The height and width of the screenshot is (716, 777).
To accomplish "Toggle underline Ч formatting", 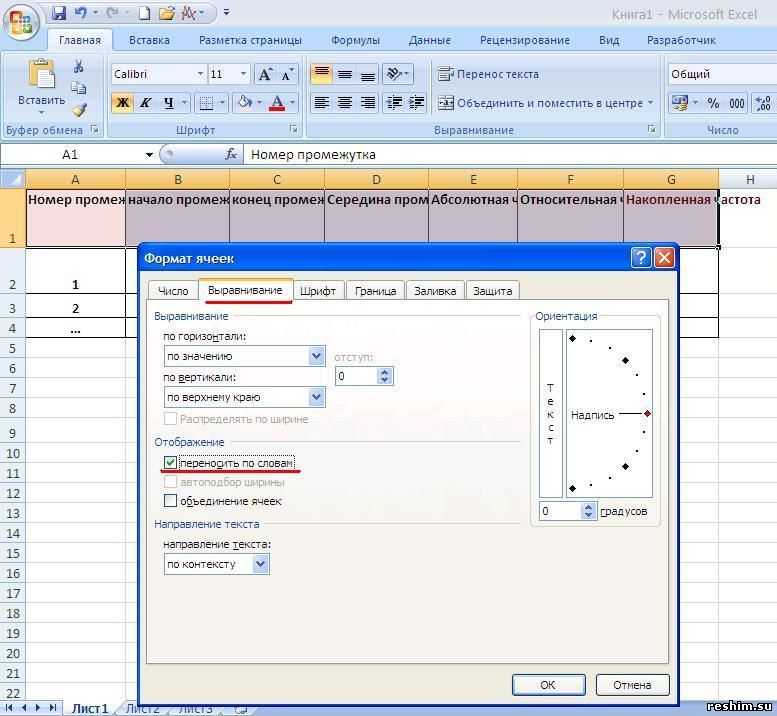I will (x=169, y=103).
